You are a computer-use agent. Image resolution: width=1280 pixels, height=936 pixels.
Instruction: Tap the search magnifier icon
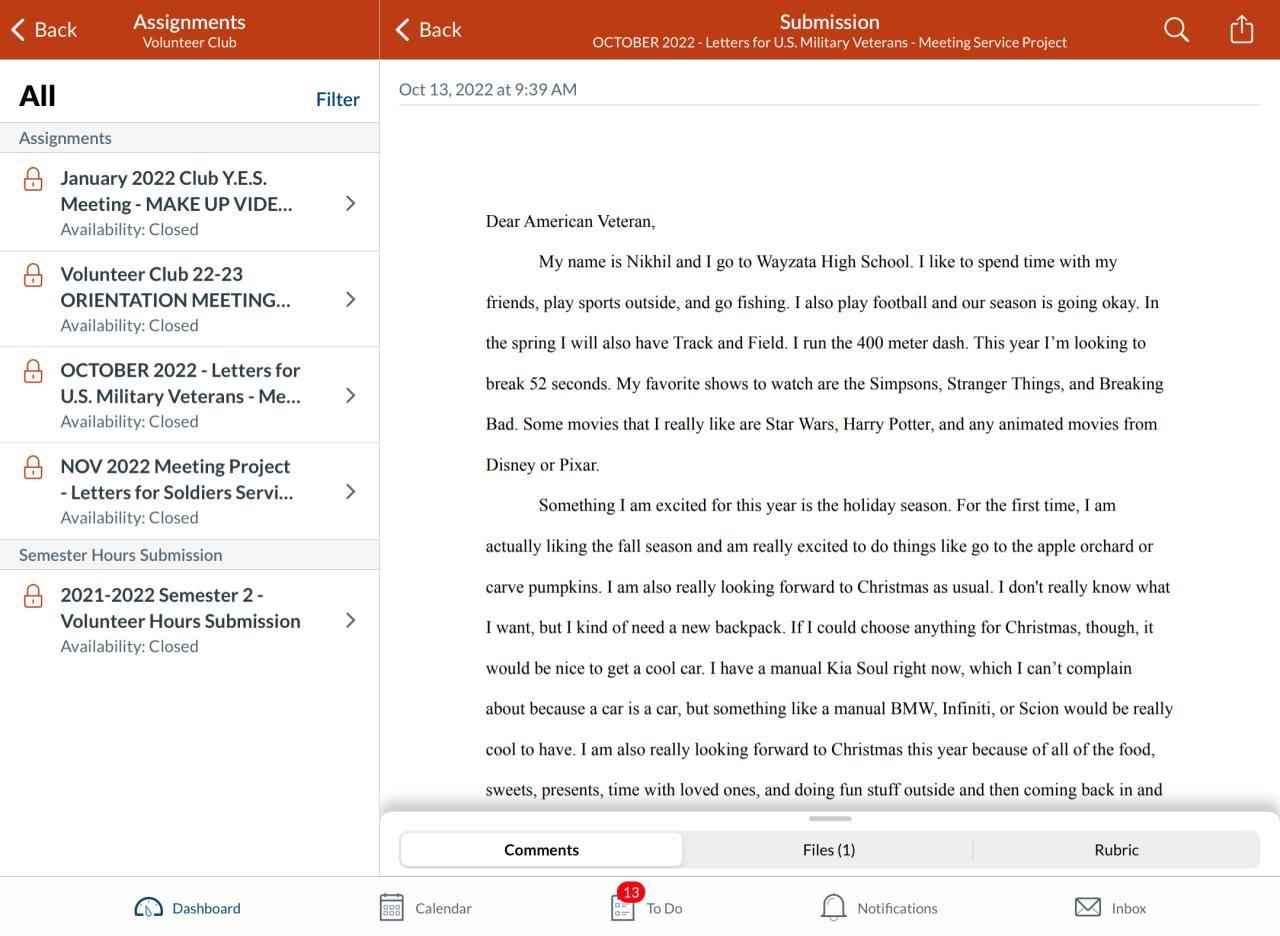click(x=1177, y=30)
